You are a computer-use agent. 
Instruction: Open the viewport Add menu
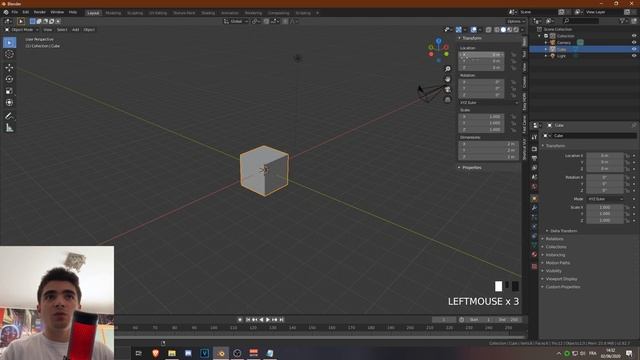pos(76,30)
